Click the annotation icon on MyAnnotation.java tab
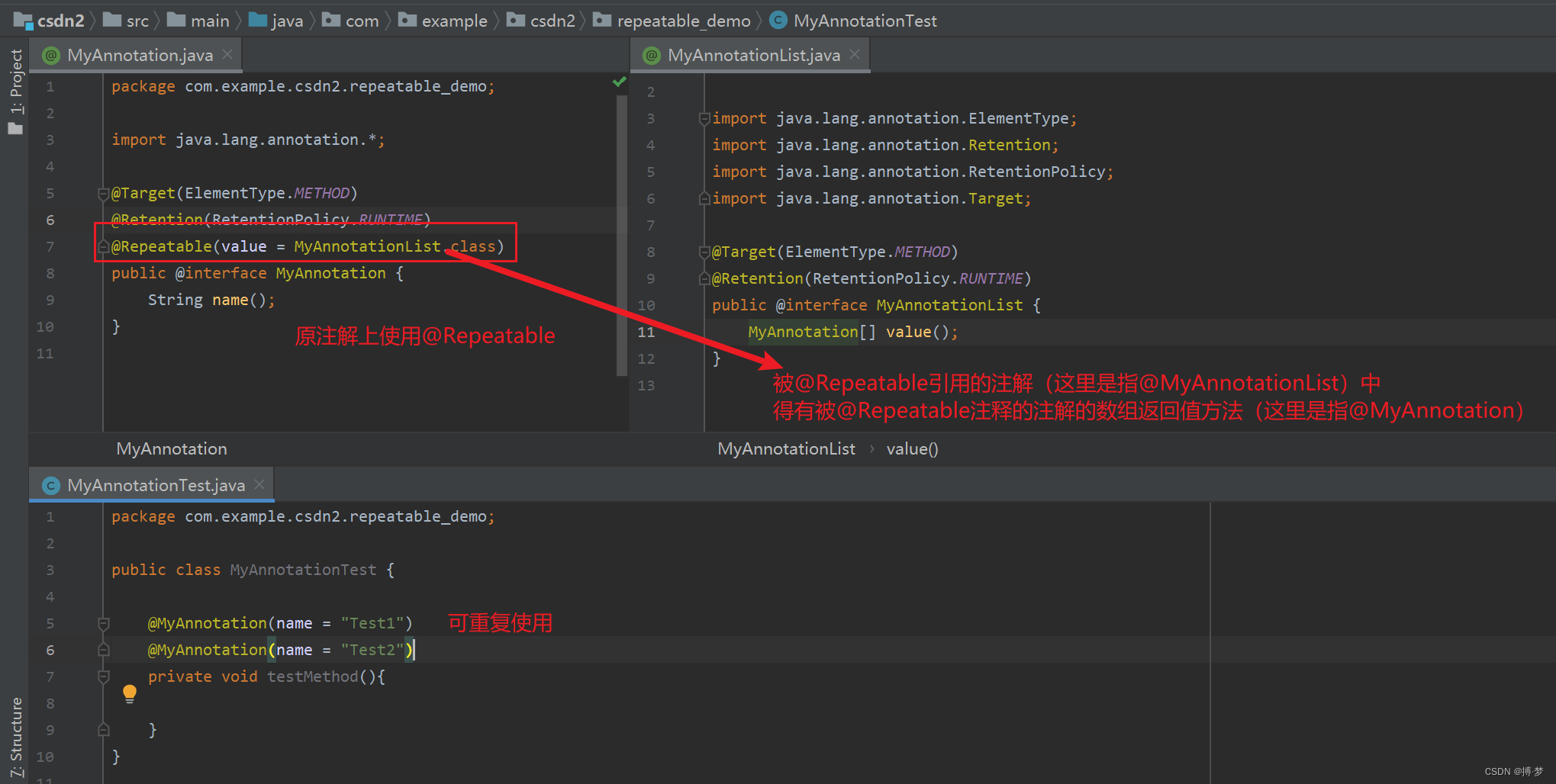Viewport: 1556px width, 784px height. pos(51,55)
